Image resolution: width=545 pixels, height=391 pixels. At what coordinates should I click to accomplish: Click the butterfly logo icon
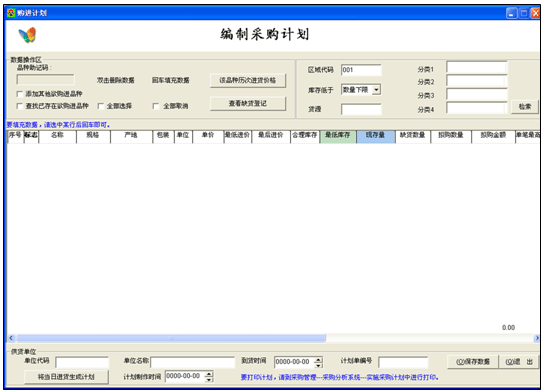[x=27, y=35]
